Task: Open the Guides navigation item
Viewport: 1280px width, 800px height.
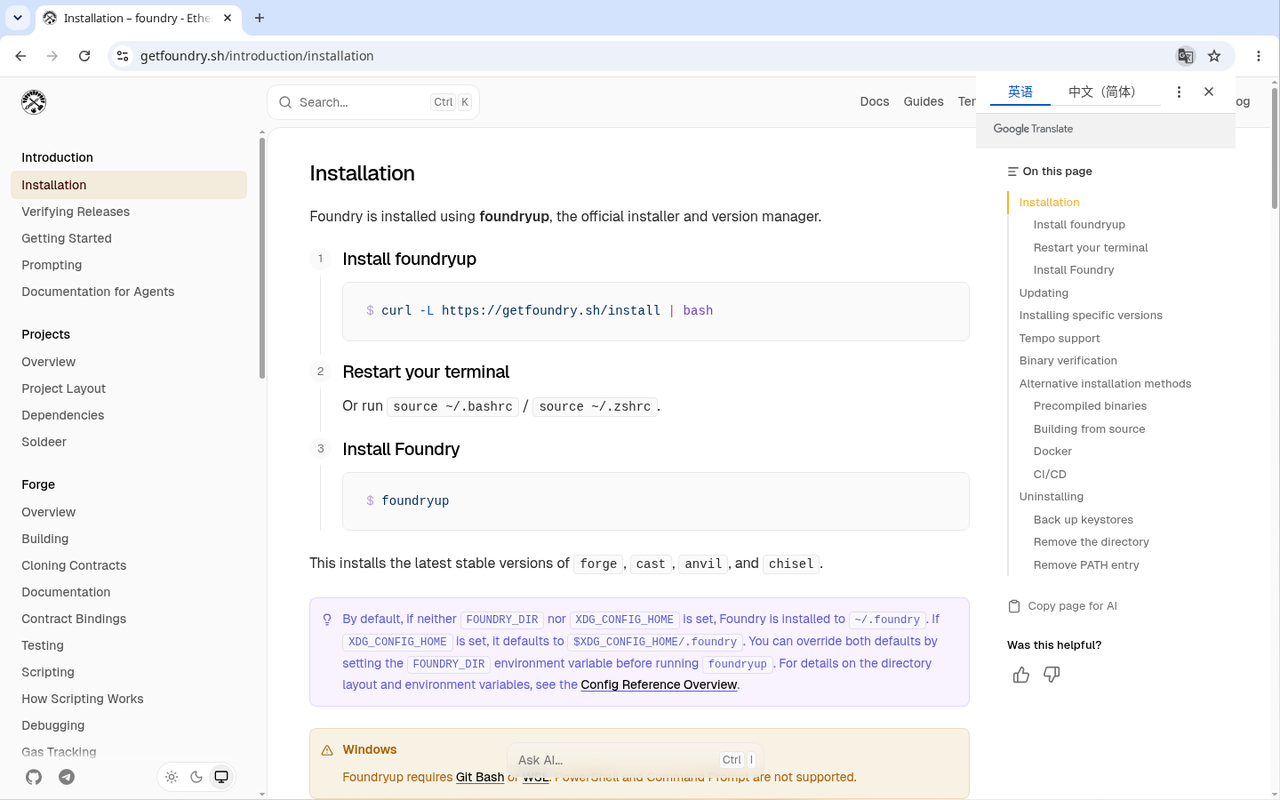Action: tap(923, 102)
